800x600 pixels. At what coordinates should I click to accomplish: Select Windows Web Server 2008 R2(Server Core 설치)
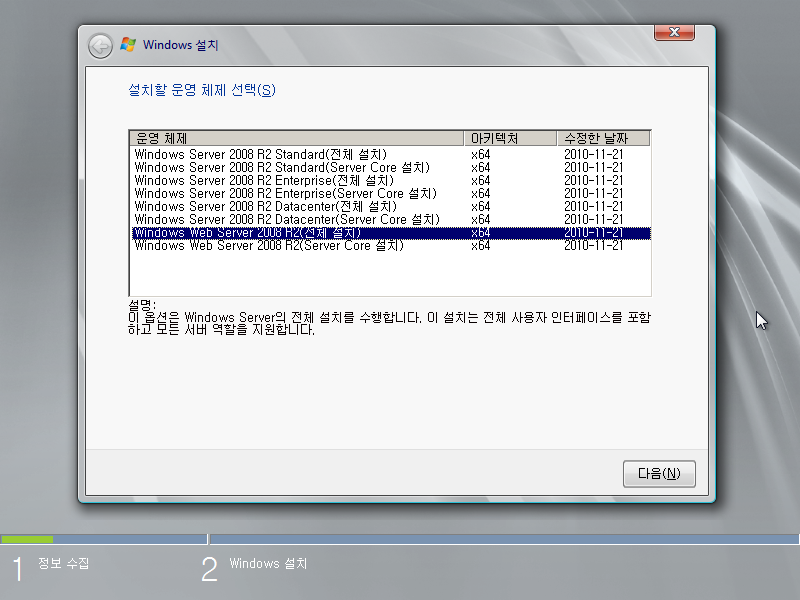pyautogui.click(x=391, y=246)
